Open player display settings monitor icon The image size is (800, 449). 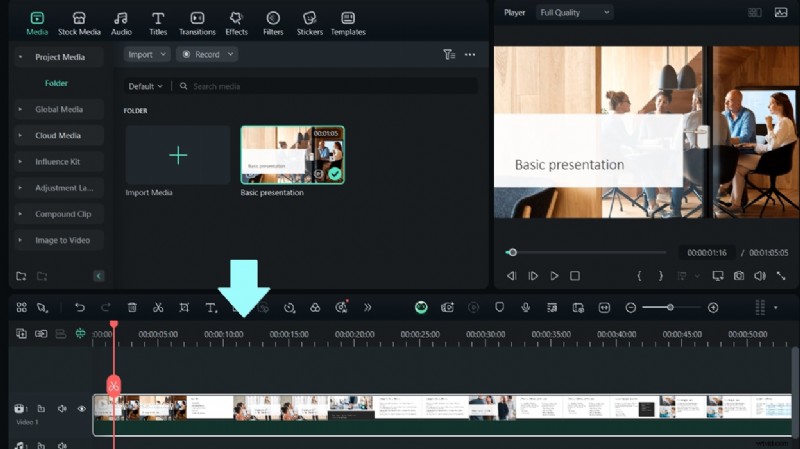(x=718, y=276)
